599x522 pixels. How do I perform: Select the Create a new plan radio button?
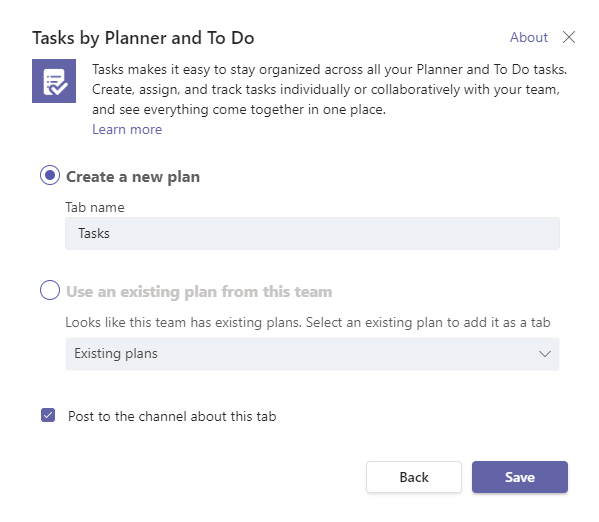pyautogui.click(x=50, y=175)
